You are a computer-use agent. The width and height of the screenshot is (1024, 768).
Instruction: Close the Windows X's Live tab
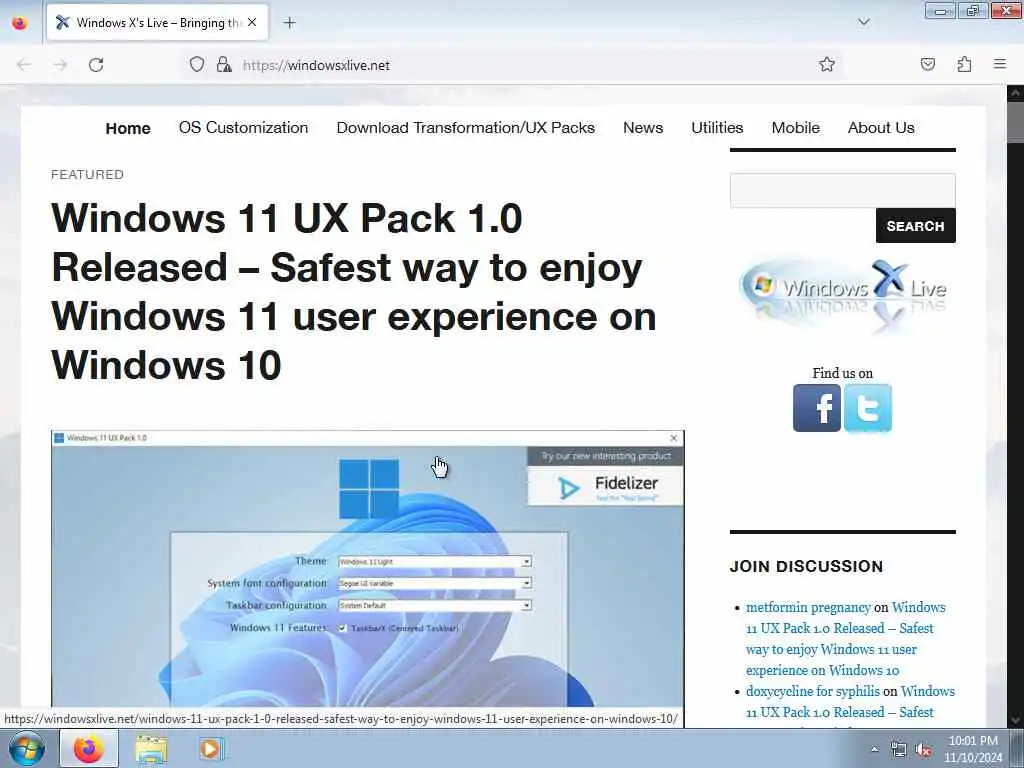(252, 22)
